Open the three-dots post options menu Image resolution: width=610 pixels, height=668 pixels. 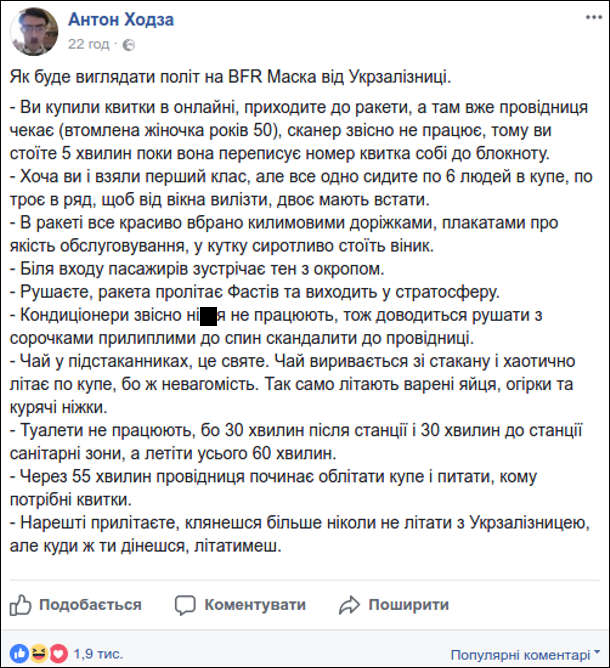593,17
